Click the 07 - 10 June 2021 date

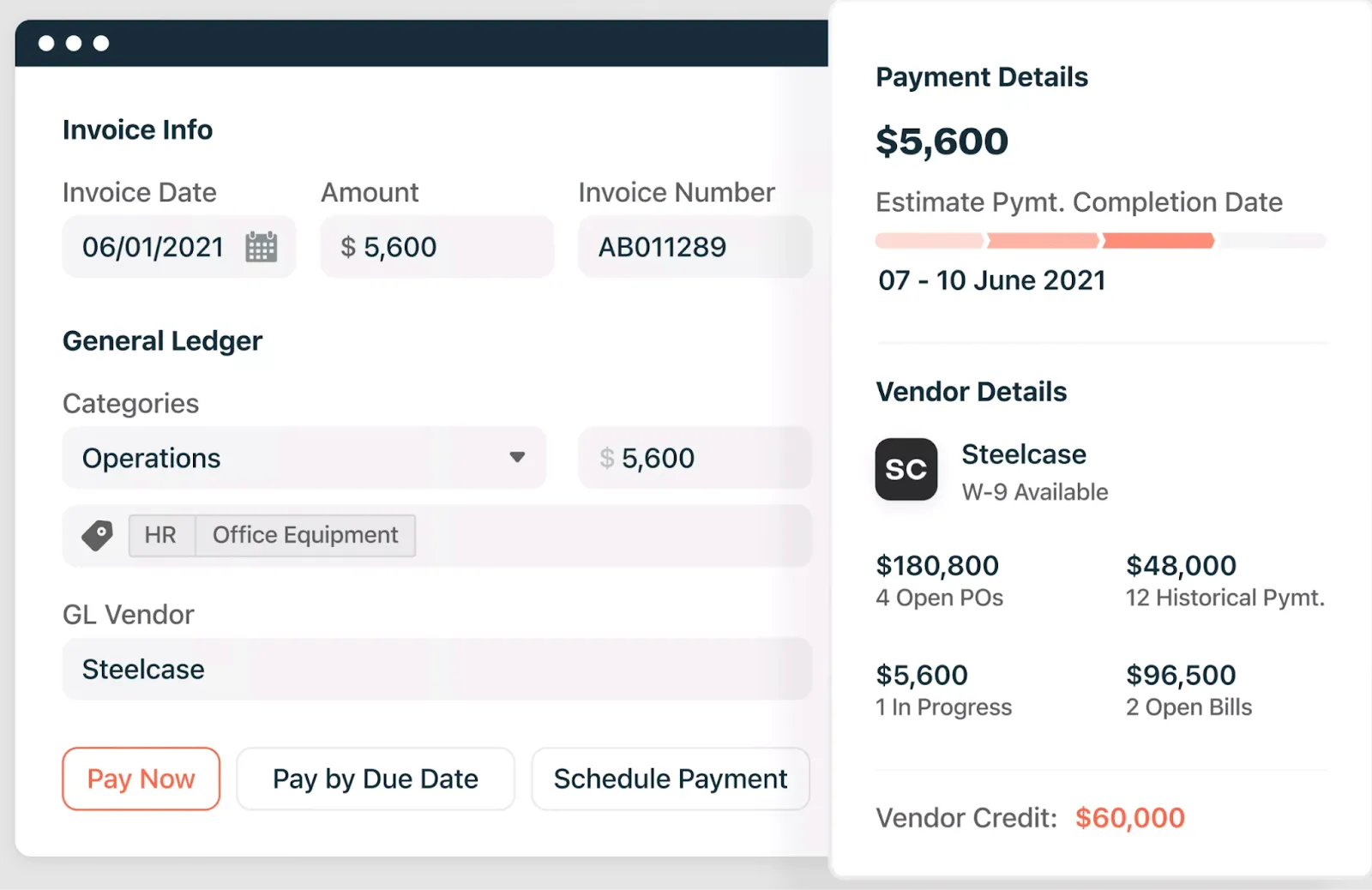[x=992, y=280]
